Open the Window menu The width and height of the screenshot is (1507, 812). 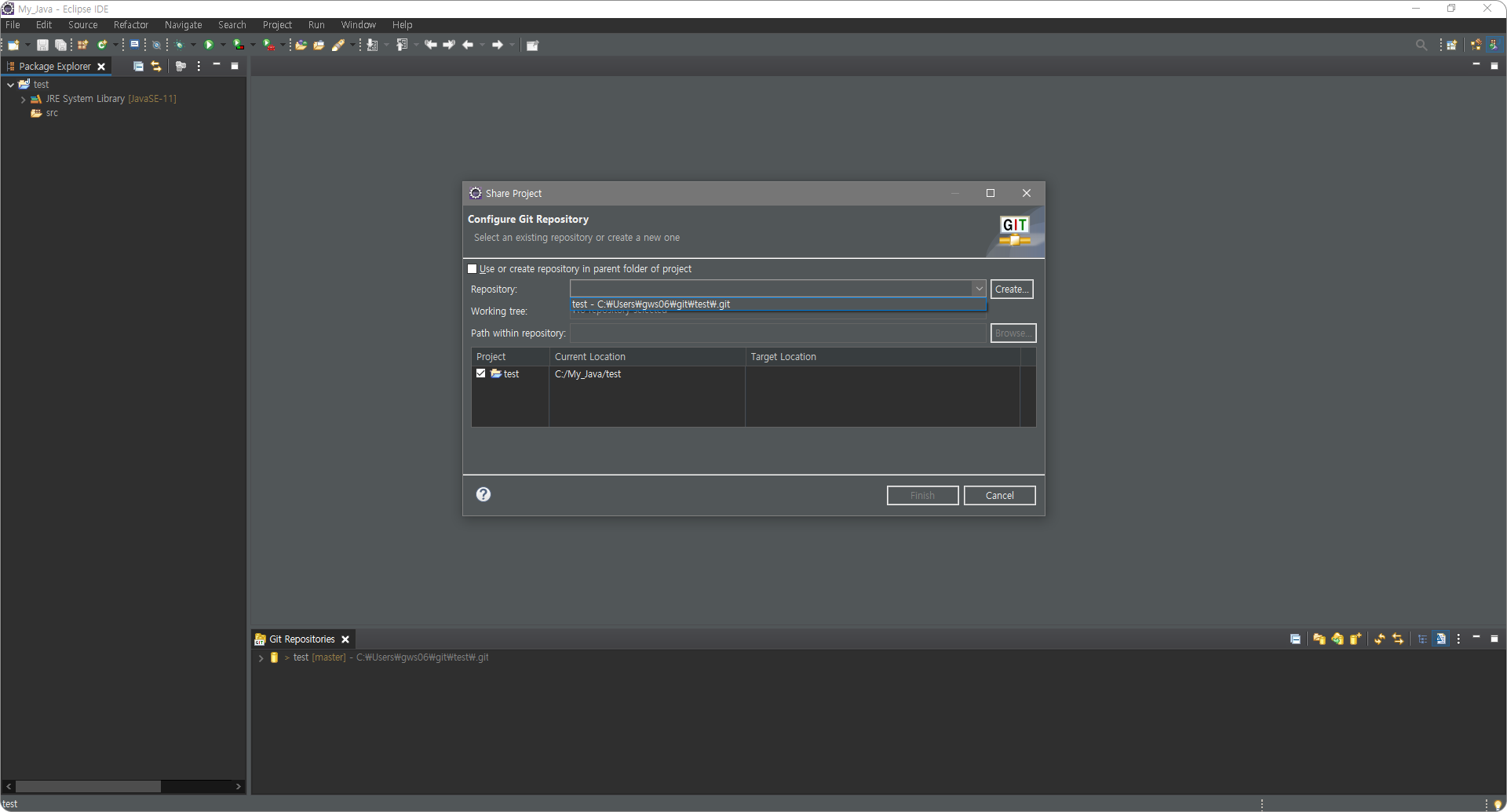[358, 25]
